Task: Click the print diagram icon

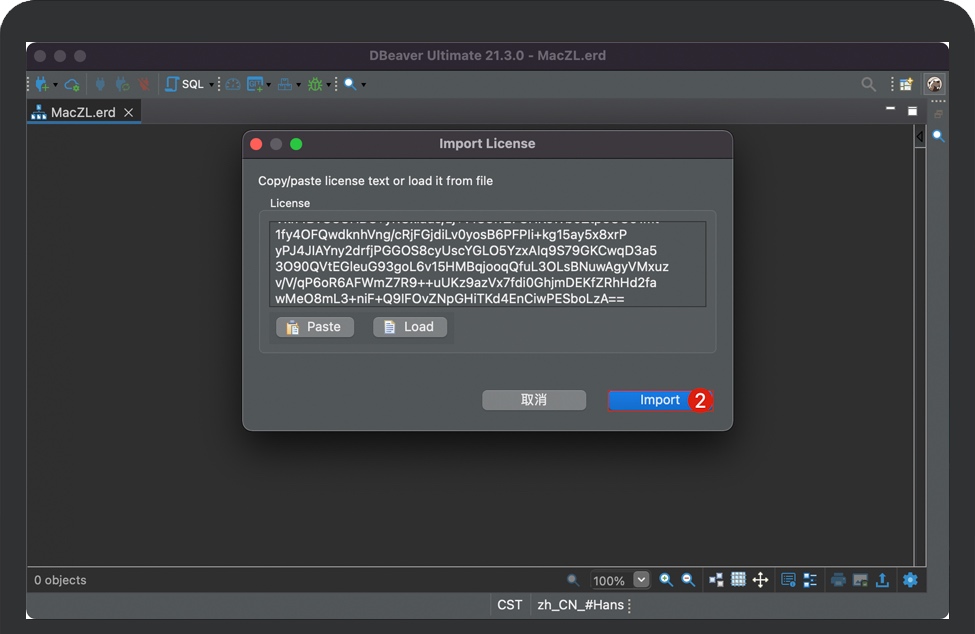Action: pyautogui.click(x=838, y=580)
